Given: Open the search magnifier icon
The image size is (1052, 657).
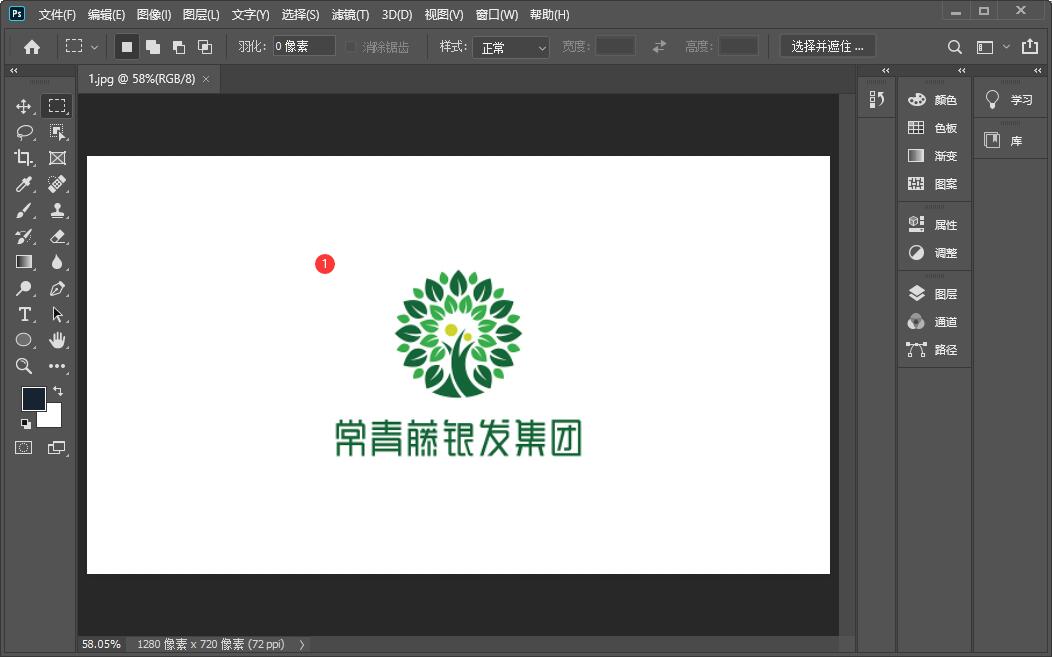Looking at the screenshot, I should pos(954,47).
